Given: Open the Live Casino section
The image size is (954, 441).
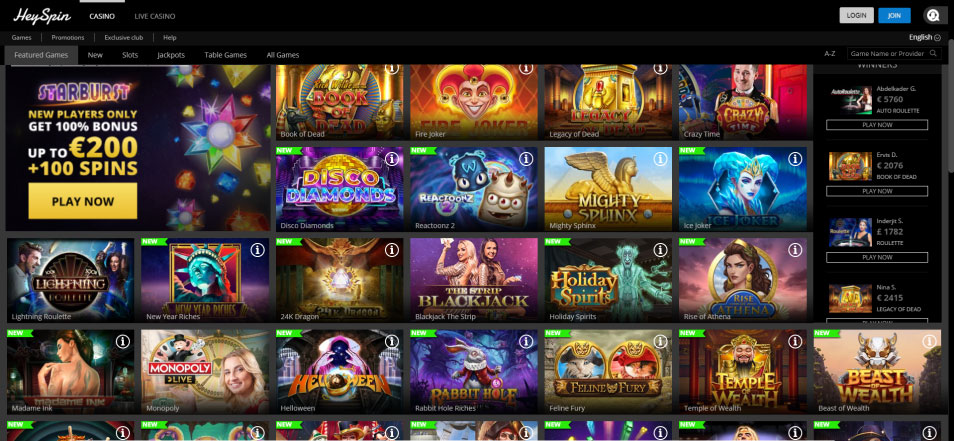Looking at the screenshot, I should (155, 16).
